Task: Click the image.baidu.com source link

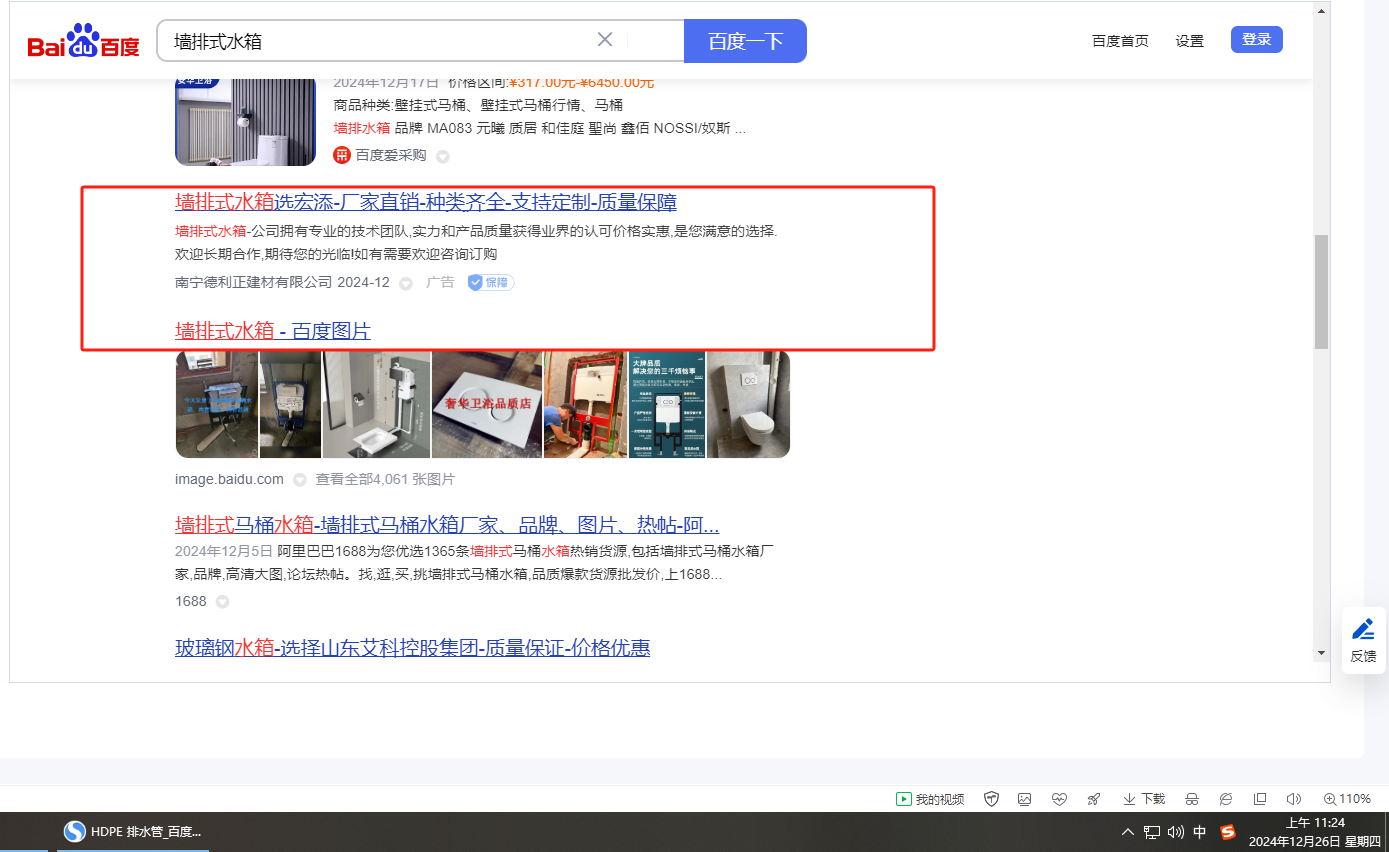Action: (229, 479)
